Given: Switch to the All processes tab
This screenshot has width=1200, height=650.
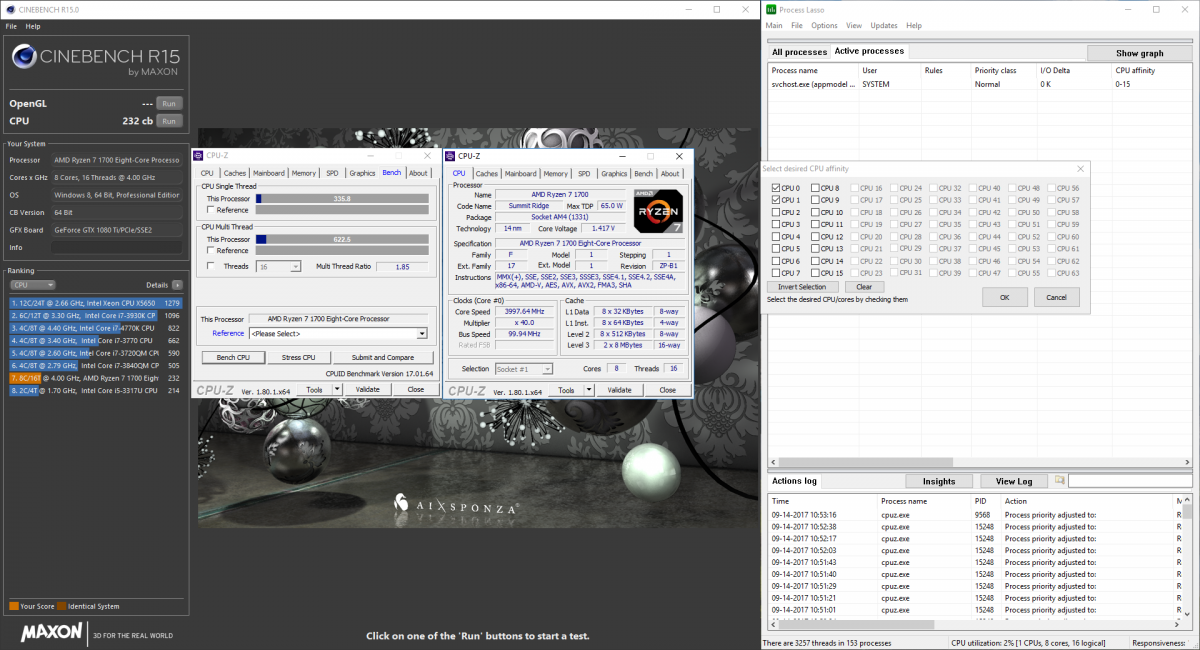Looking at the screenshot, I should tap(799, 52).
